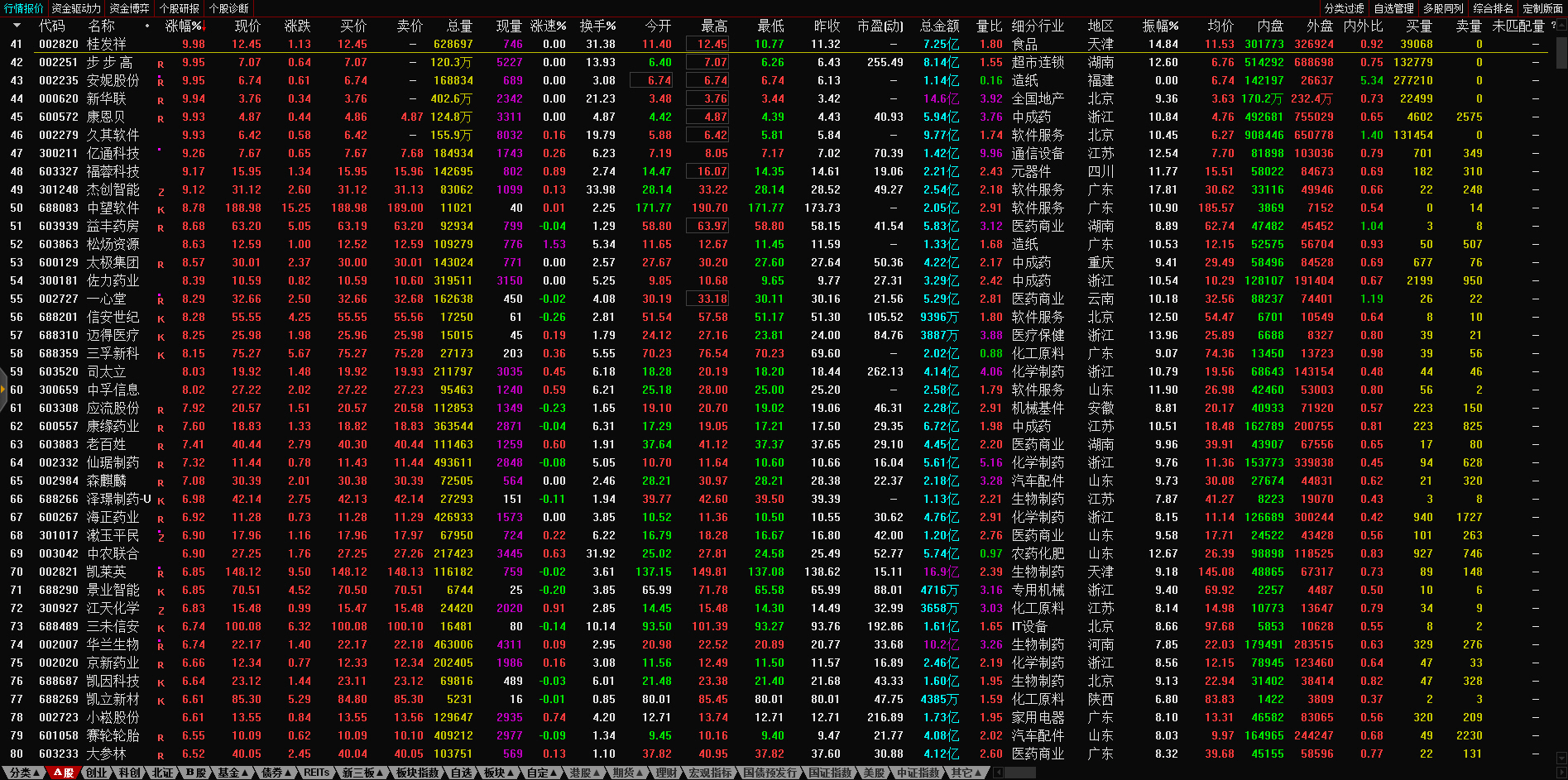
Task: Click the 定制版面 layout button
Action: [x=1542, y=8]
